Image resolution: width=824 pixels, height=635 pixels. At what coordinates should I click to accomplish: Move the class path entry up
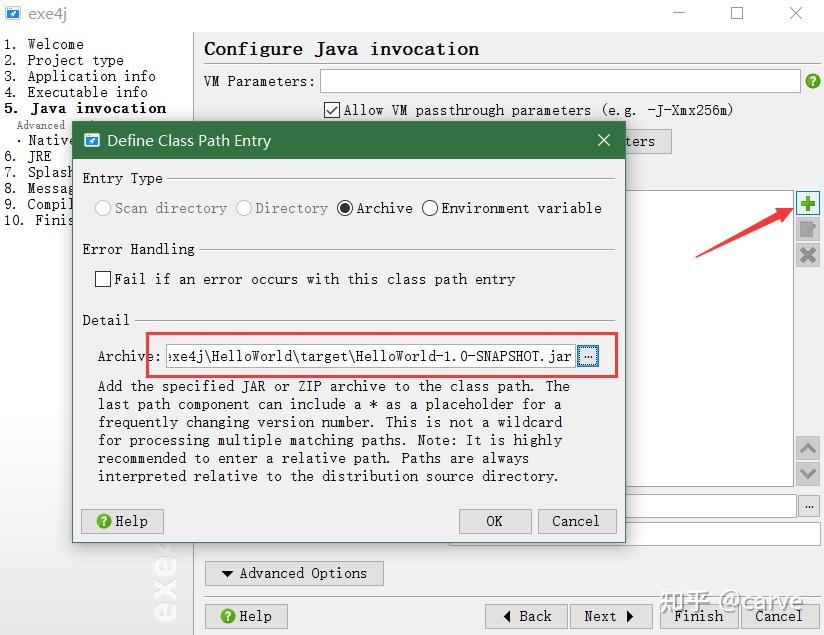pyautogui.click(x=807, y=447)
